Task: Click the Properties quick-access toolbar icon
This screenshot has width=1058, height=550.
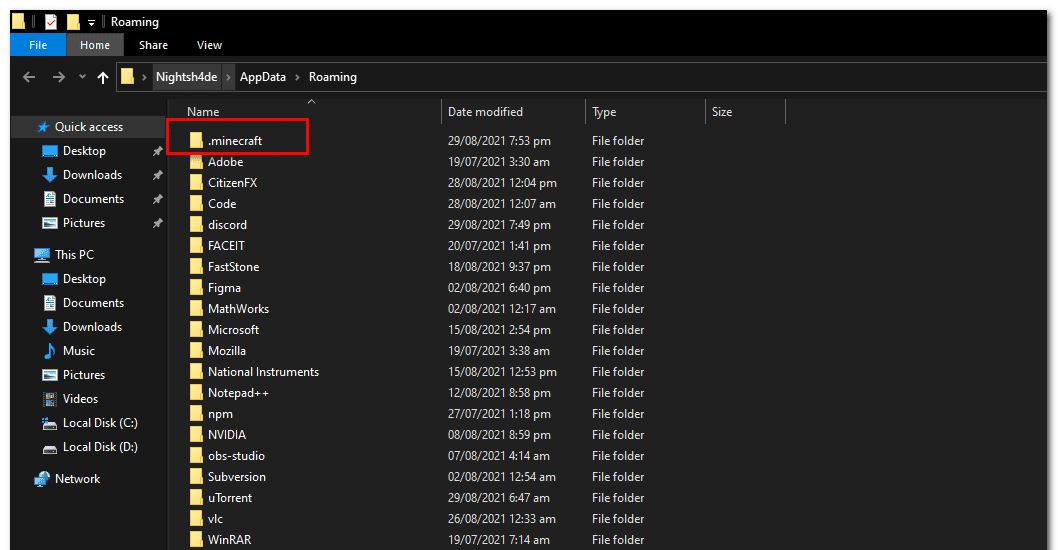Action: coord(51,22)
